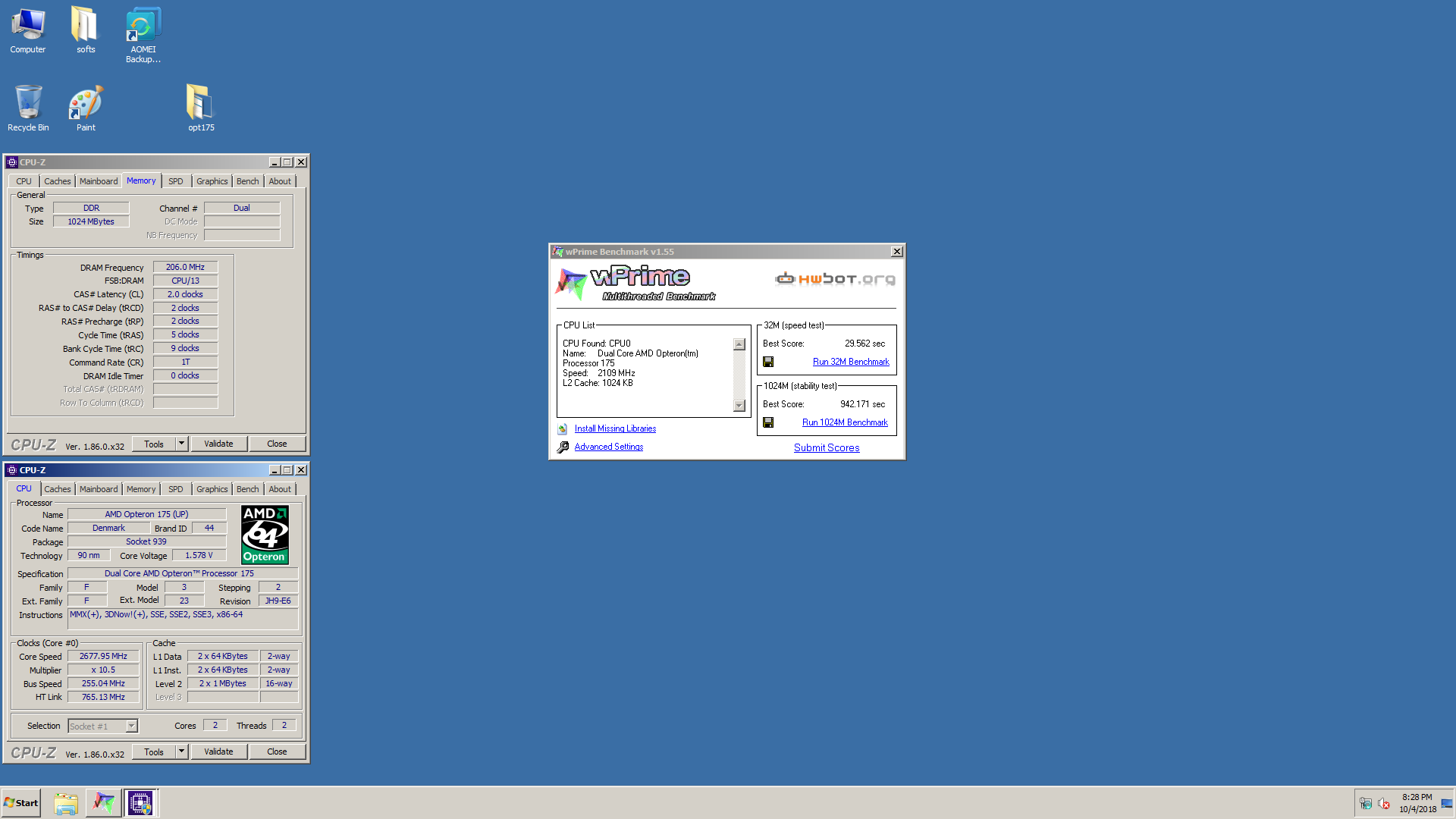Click the top CPU-Z window title icon
1456x819 pixels.
point(11,162)
